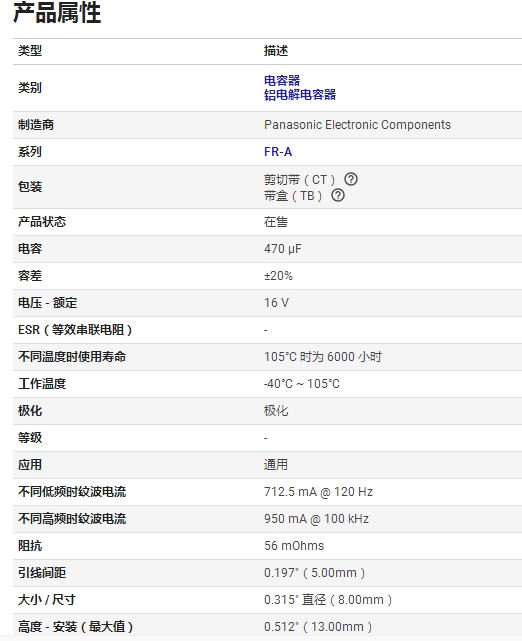Click the 712.5 mA @ 120 Hz value
This screenshot has width=522, height=641.
coord(318,491)
